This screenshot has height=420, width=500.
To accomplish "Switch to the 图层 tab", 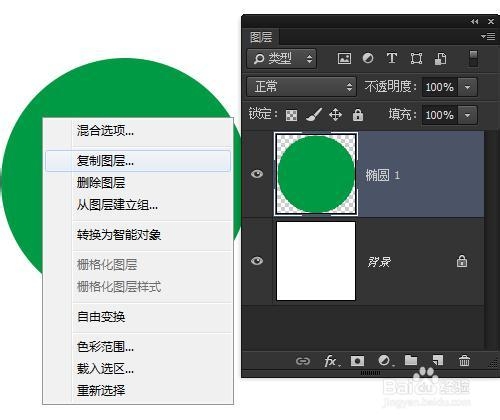I will (x=261, y=37).
